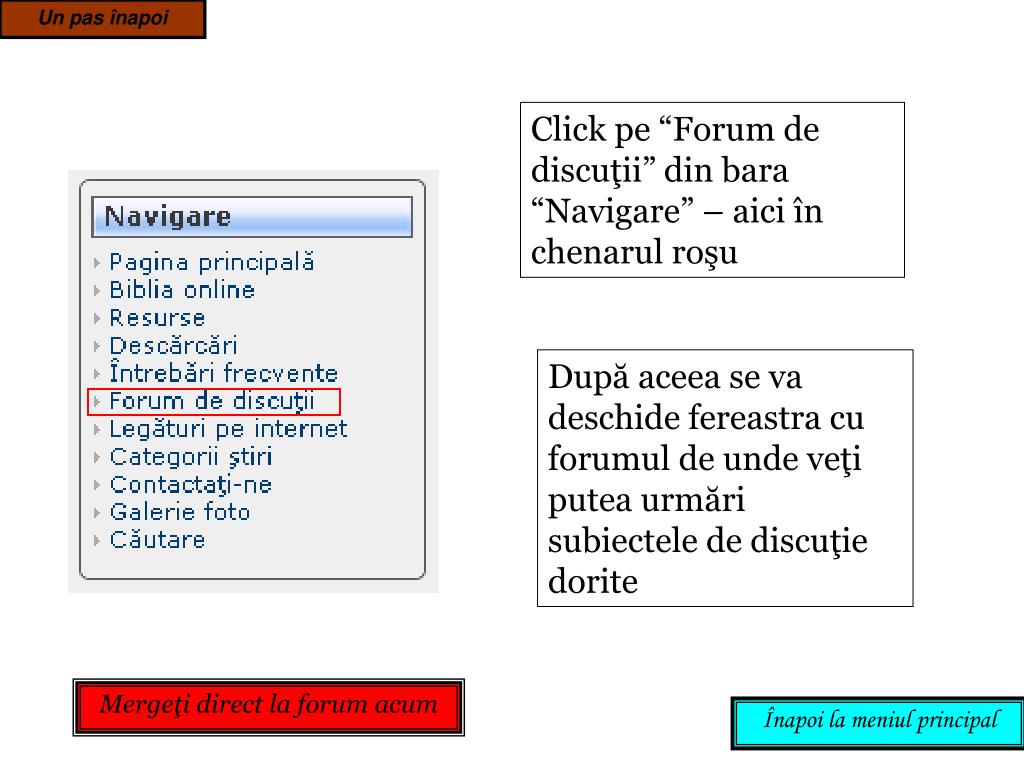
Task: Select 'Resurse' in navigation menu
Action: click(157, 318)
